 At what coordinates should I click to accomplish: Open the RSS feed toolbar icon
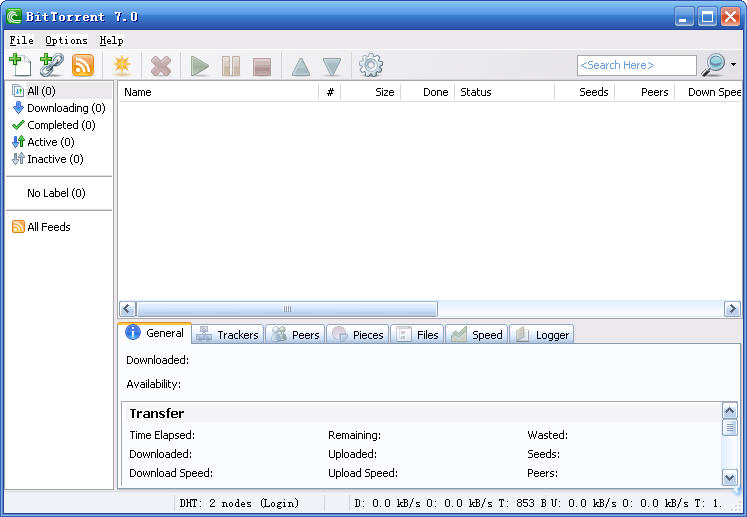coord(83,66)
